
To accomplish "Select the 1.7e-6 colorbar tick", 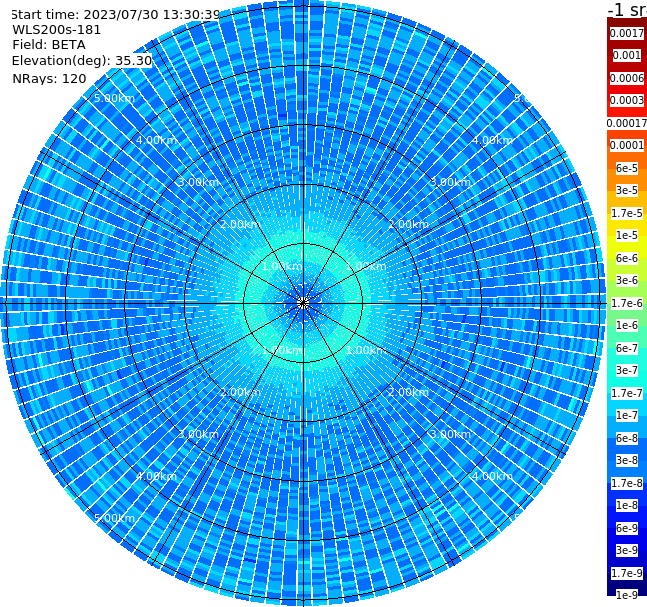I will (627, 303).
